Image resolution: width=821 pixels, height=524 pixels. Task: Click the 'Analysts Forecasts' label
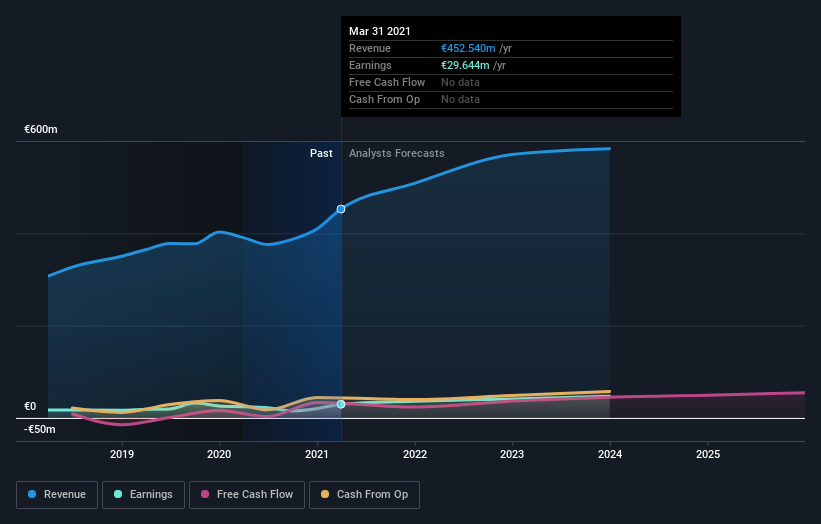[x=396, y=153]
